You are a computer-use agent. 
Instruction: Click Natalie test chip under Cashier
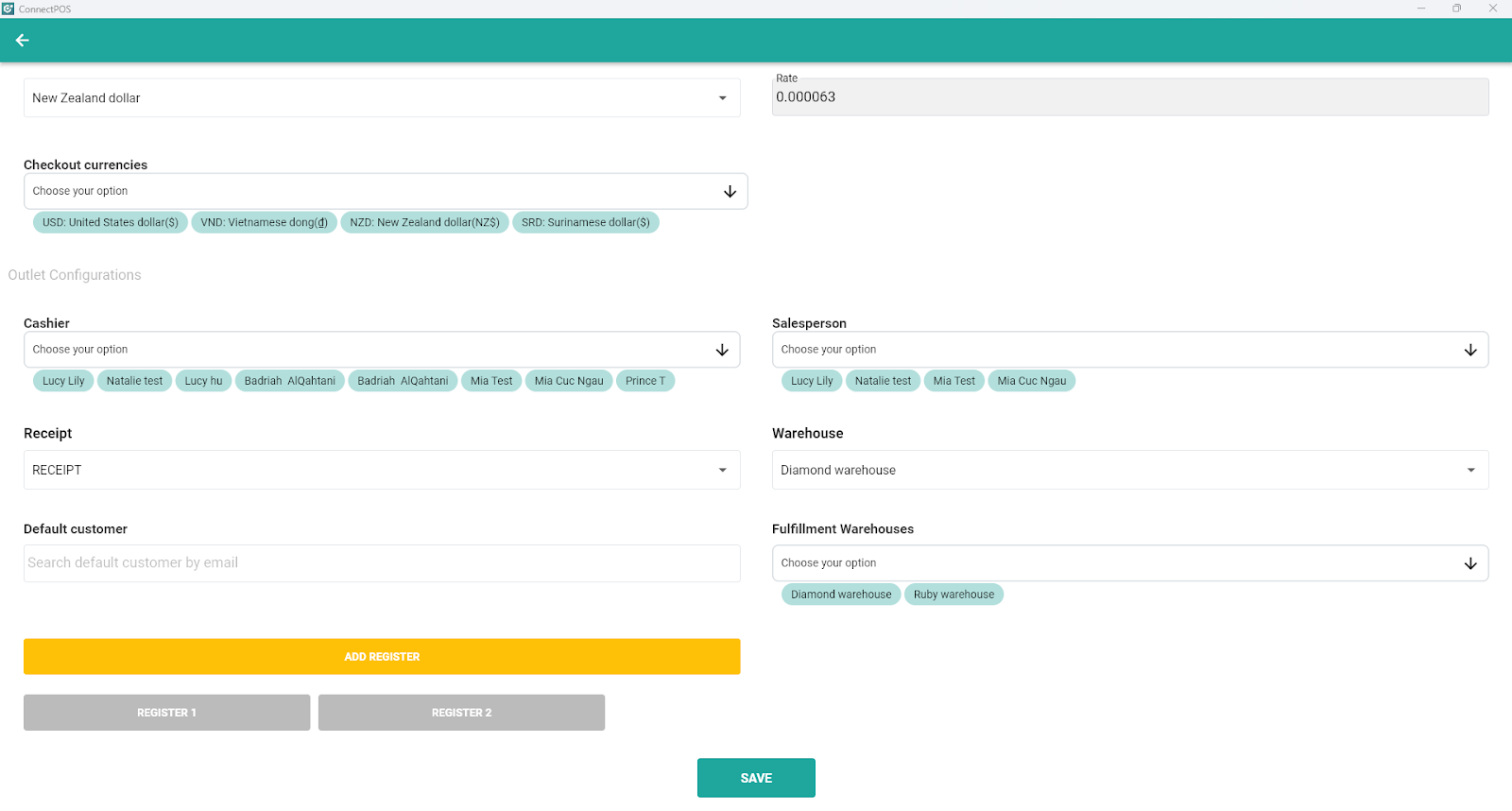click(x=134, y=381)
